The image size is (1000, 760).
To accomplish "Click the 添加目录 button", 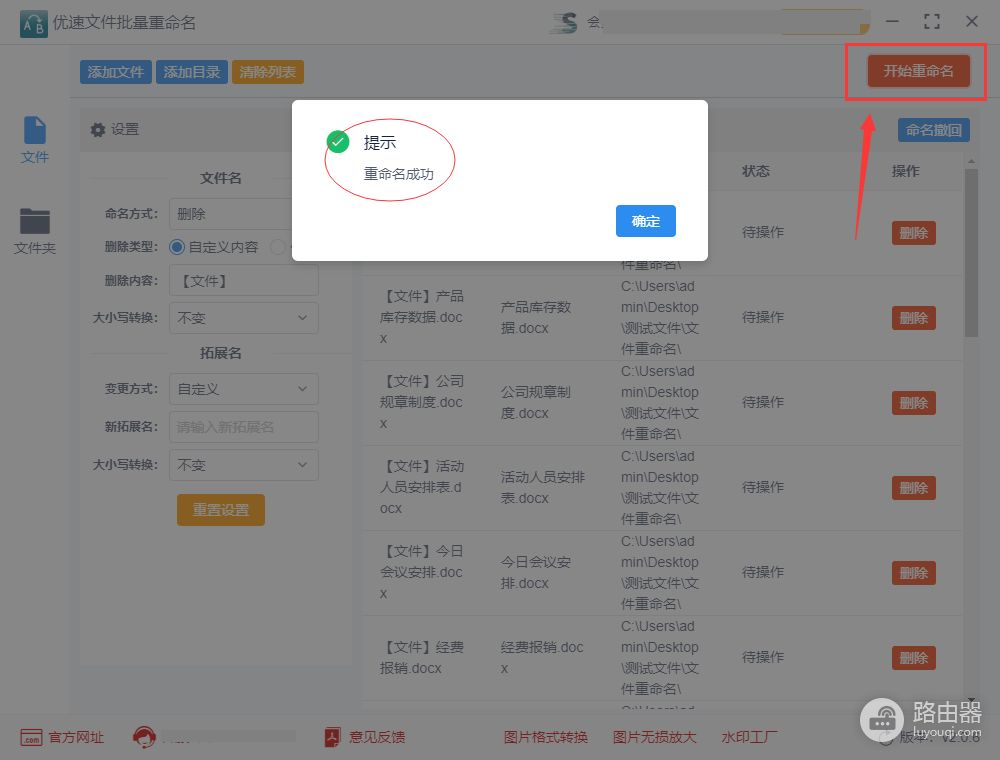I will pos(191,72).
